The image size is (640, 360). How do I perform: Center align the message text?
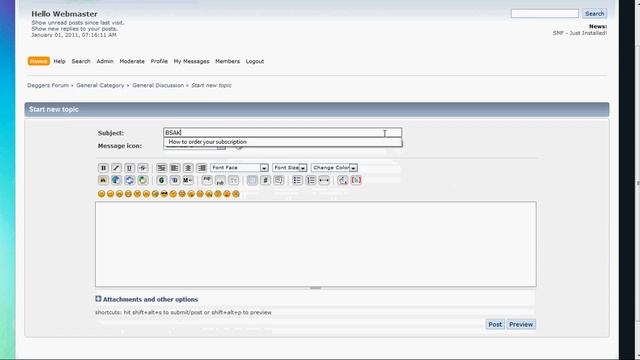click(188, 168)
